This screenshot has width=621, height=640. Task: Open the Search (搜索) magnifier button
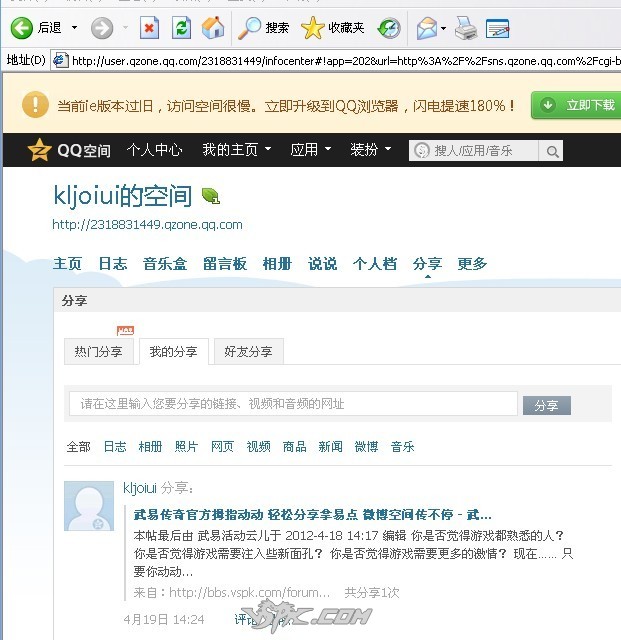pyautogui.click(x=263, y=28)
